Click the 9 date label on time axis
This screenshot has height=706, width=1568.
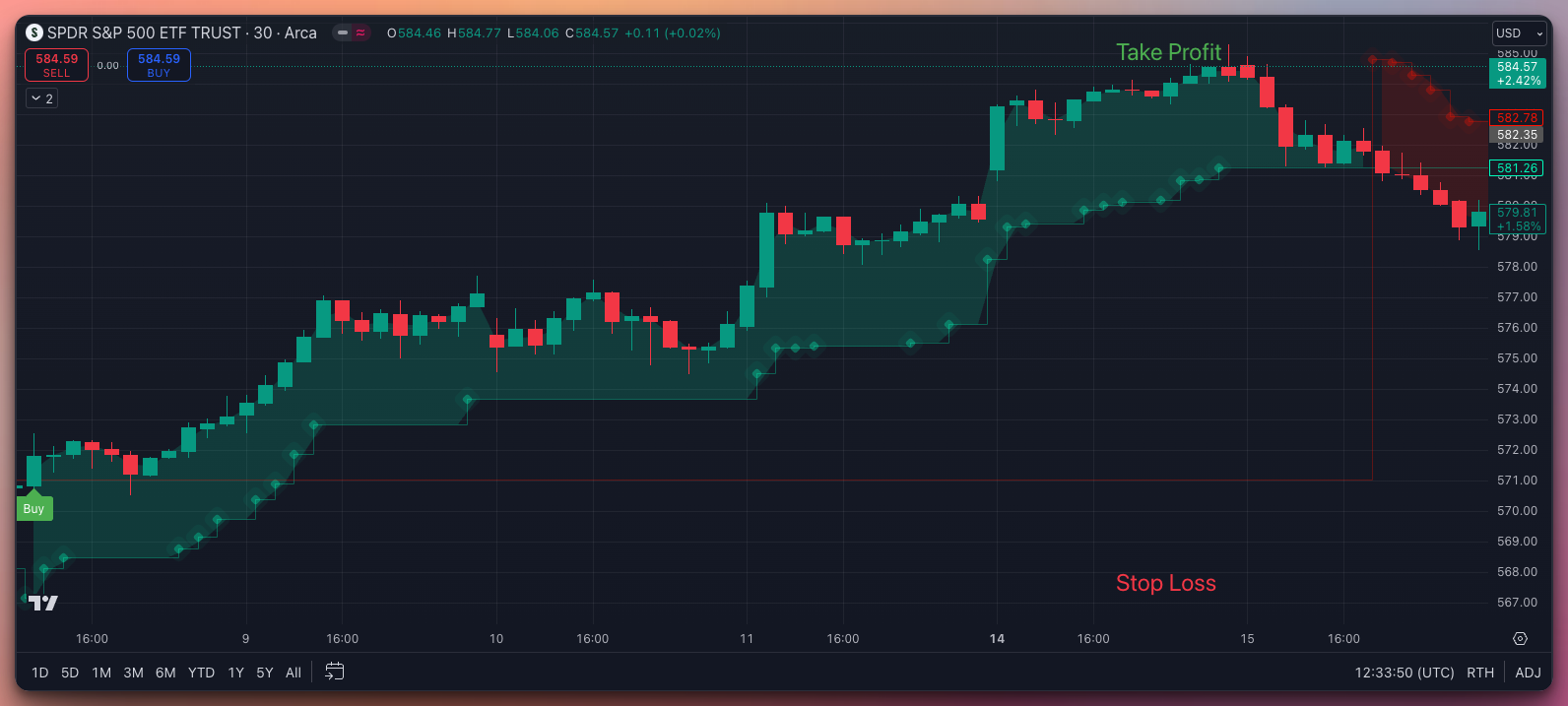click(x=245, y=639)
